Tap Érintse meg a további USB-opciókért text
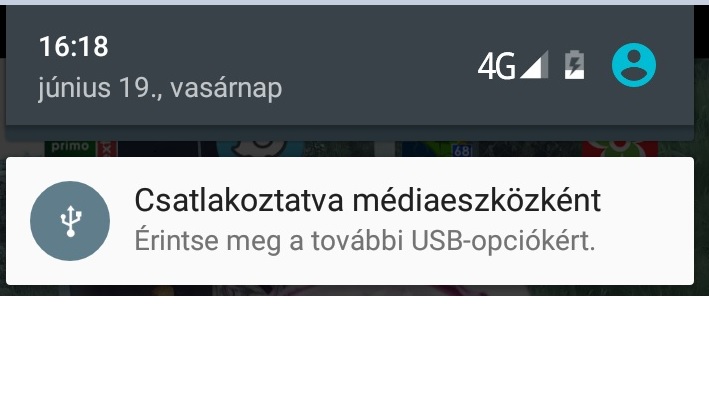Screen dimensions: 709x400 click(365, 241)
